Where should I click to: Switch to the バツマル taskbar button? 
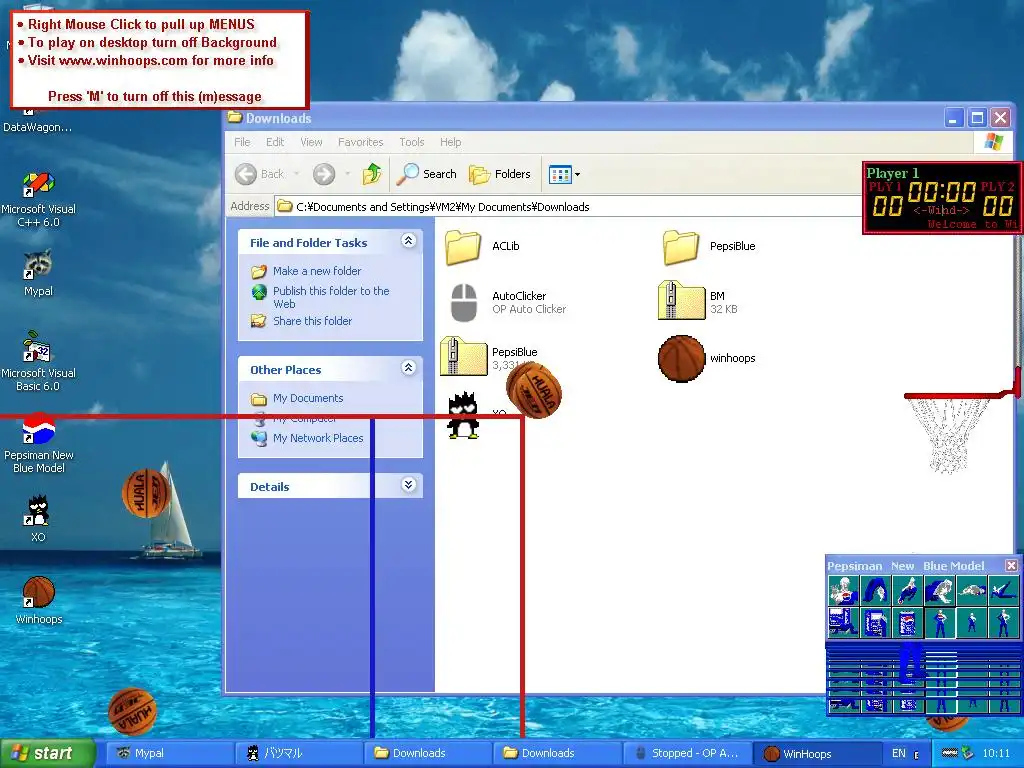pyautogui.click(x=297, y=753)
